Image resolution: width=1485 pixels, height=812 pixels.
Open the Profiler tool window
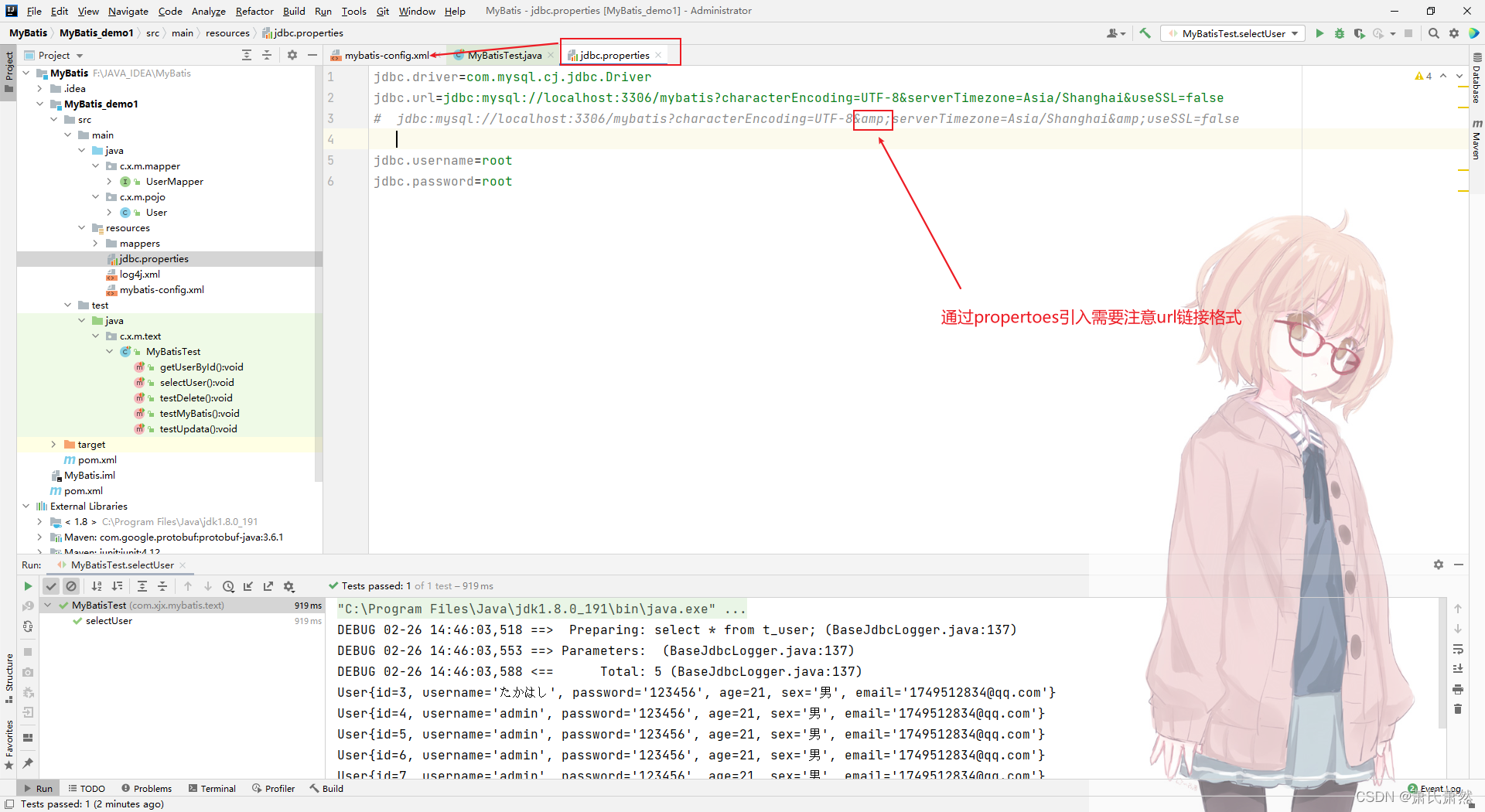[x=274, y=788]
